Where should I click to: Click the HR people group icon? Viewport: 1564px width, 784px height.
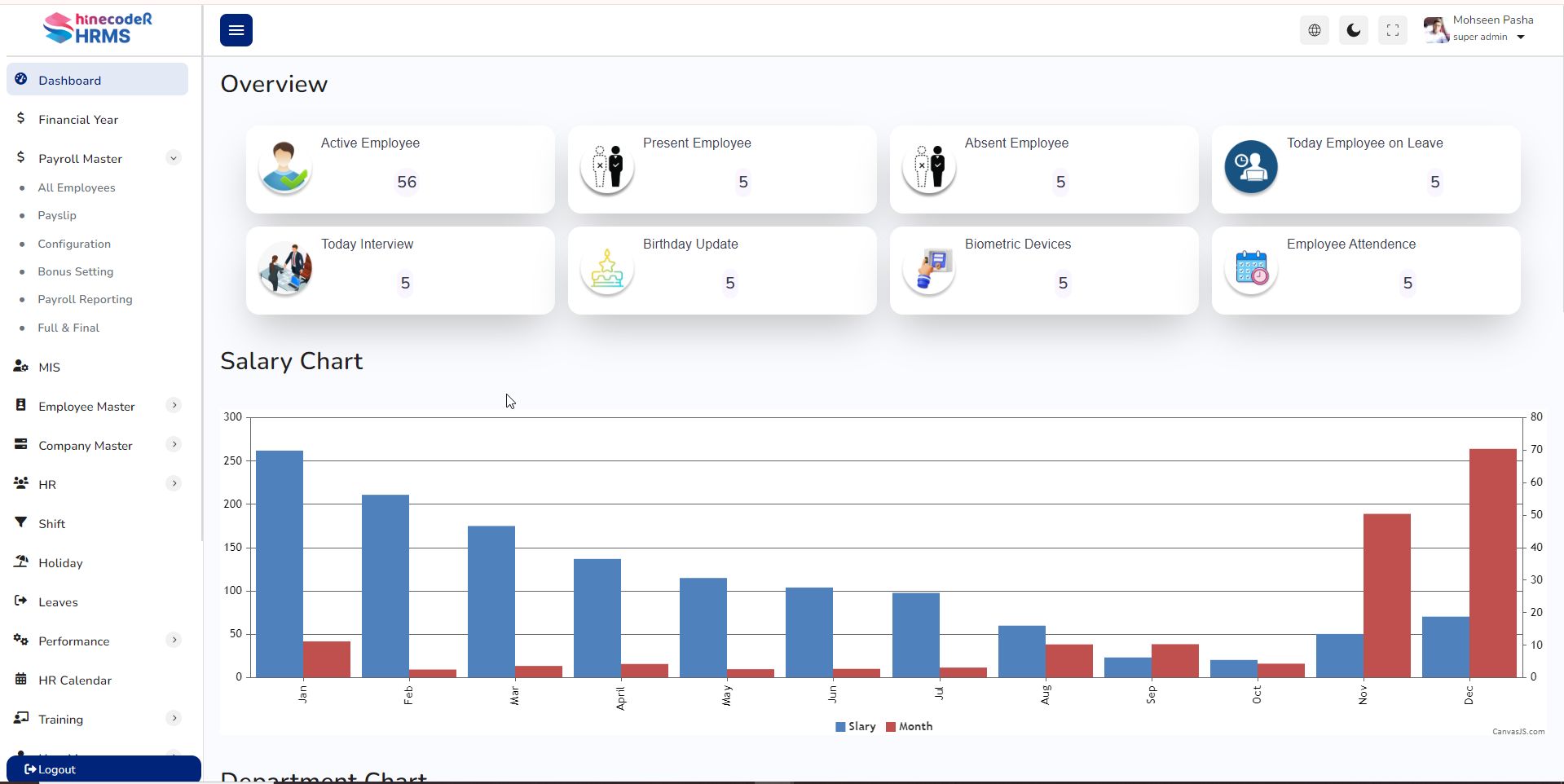21,483
